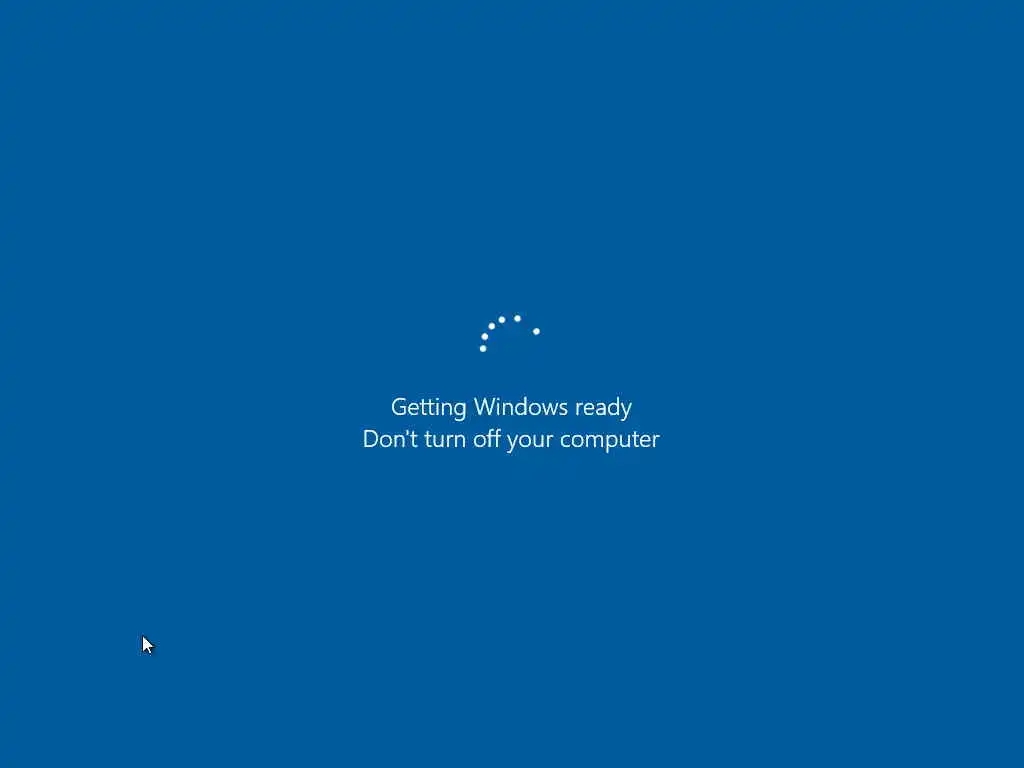Click the word "off" in the warning
The height and width of the screenshot is (768, 1024).
[487, 438]
